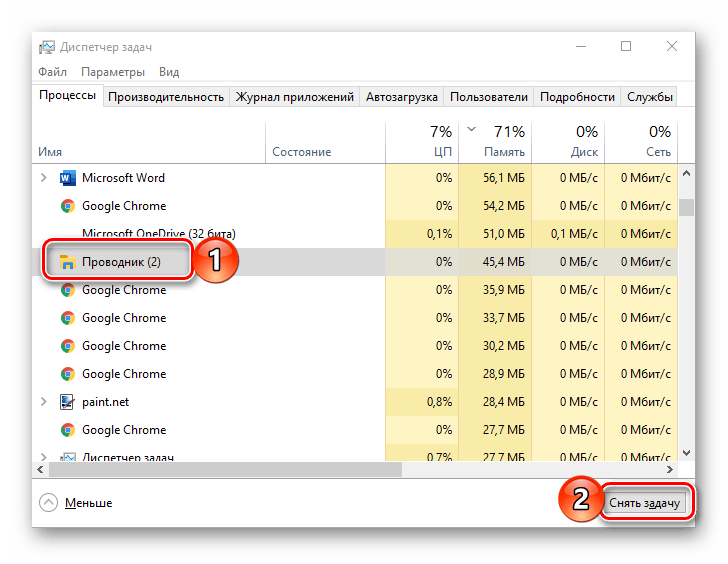Click the horizontal scrollbar right arrow
Viewport: 728px width, 564px height.
(670, 469)
